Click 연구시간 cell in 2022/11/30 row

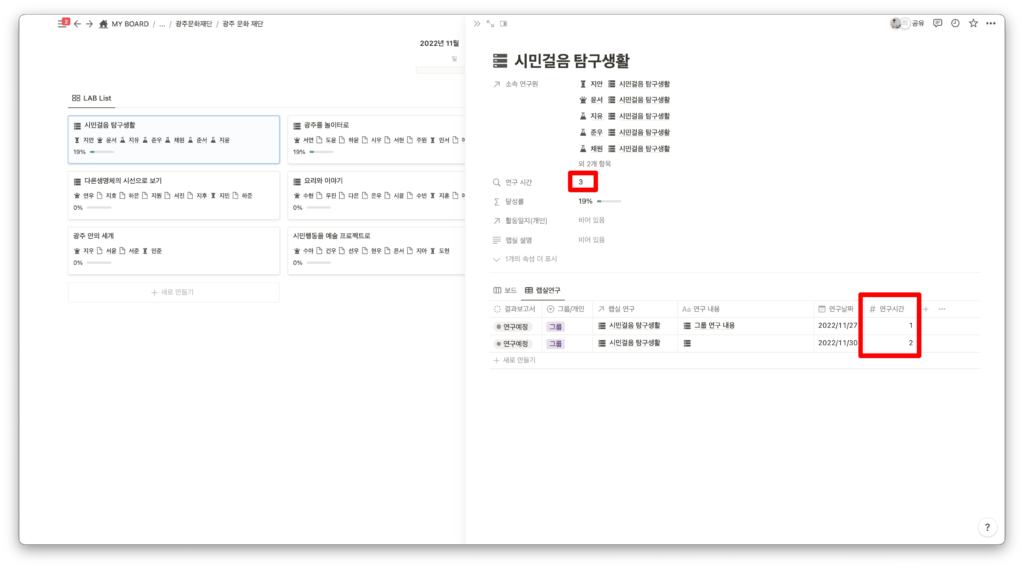(889, 343)
